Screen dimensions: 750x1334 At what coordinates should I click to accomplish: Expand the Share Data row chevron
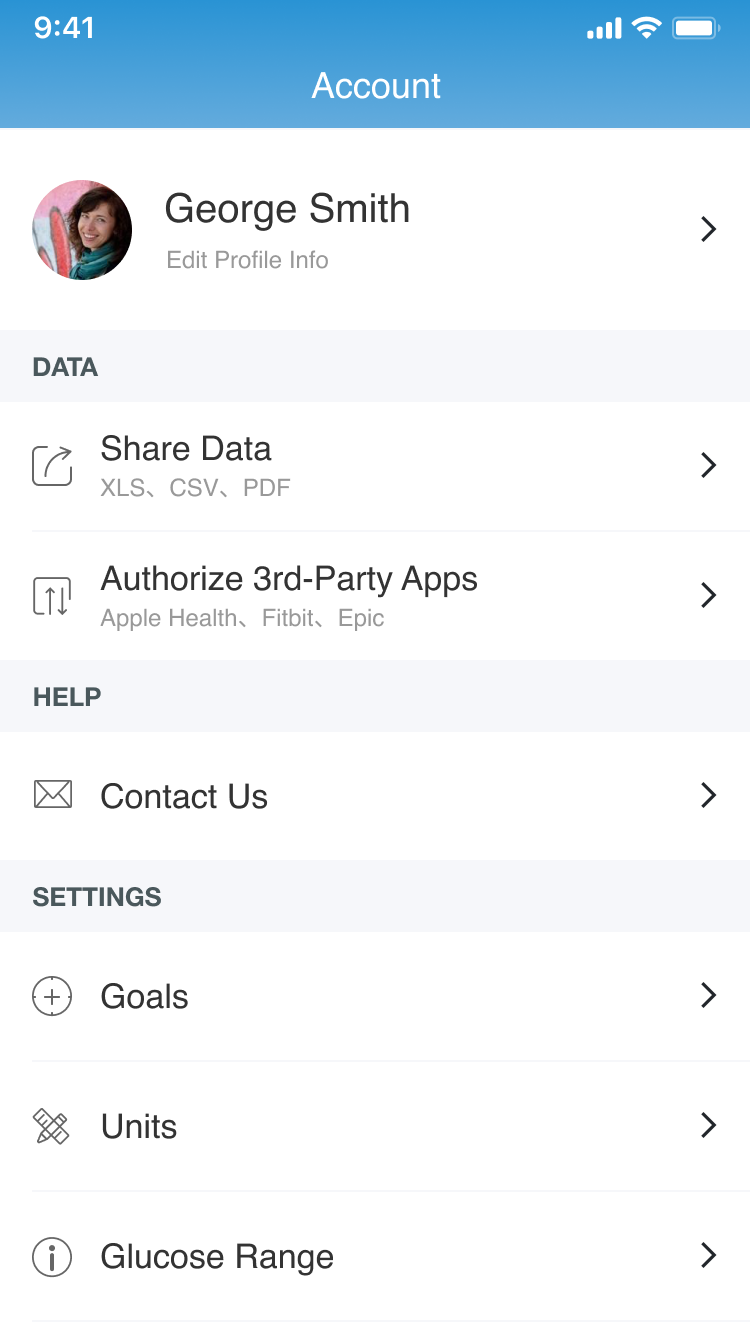(709, 465)
